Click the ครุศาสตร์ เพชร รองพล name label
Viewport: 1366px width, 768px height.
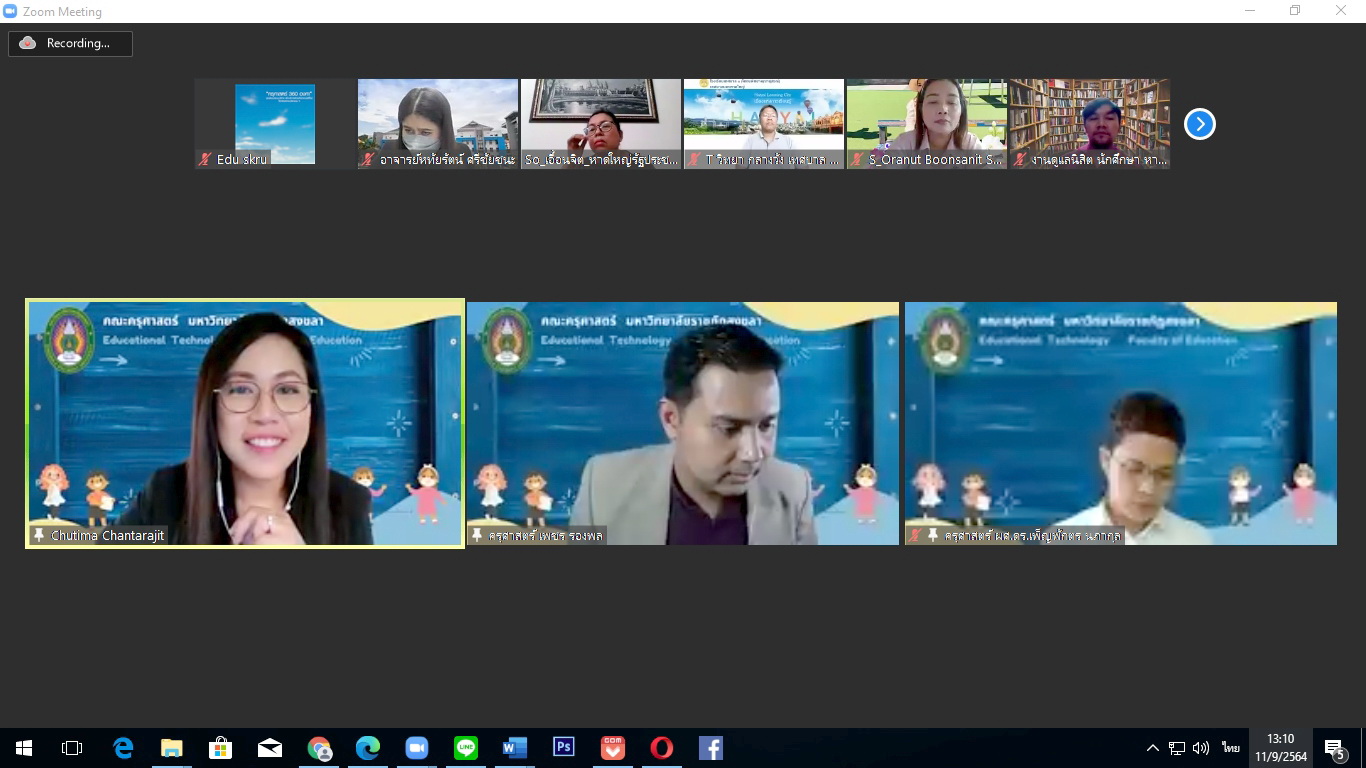pyautogui.click(x=546, y=535)
